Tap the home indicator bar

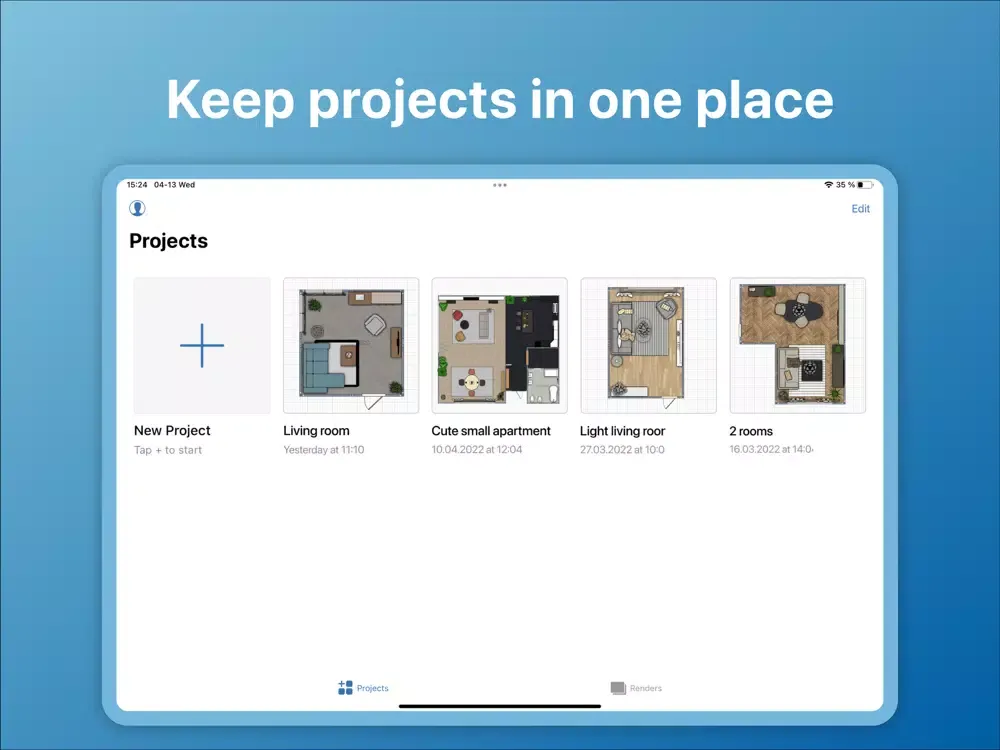(500, 706)
